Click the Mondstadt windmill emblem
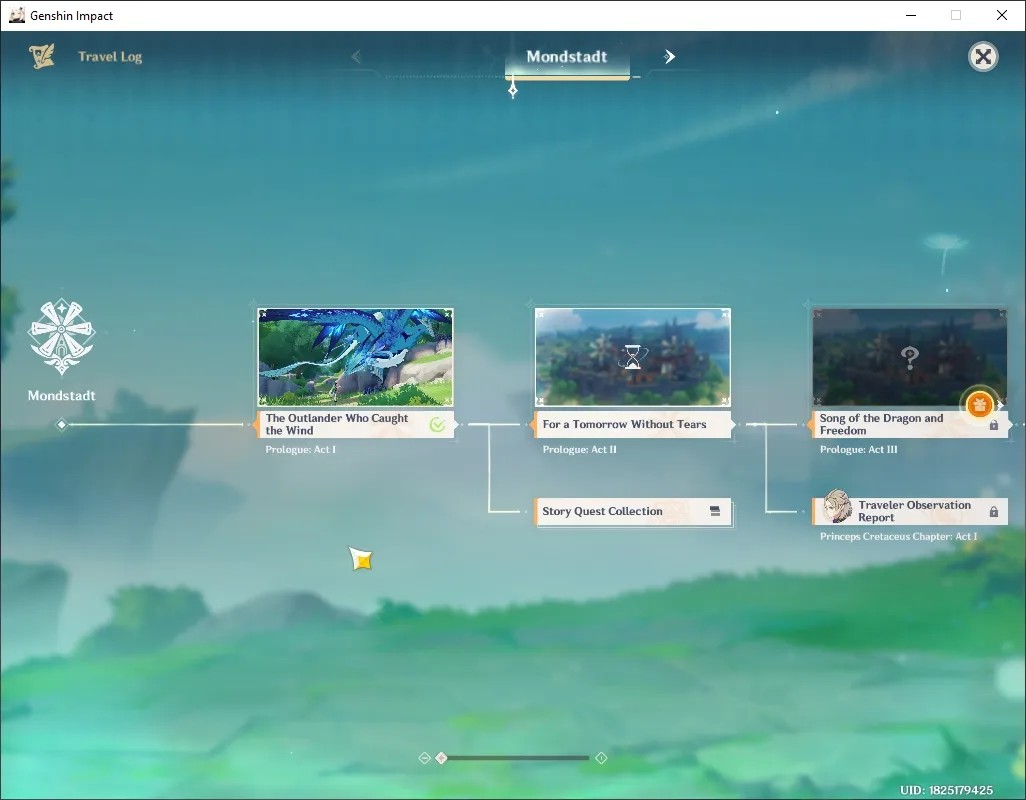This screenshot has width=1026, height=800. [62, 337]
